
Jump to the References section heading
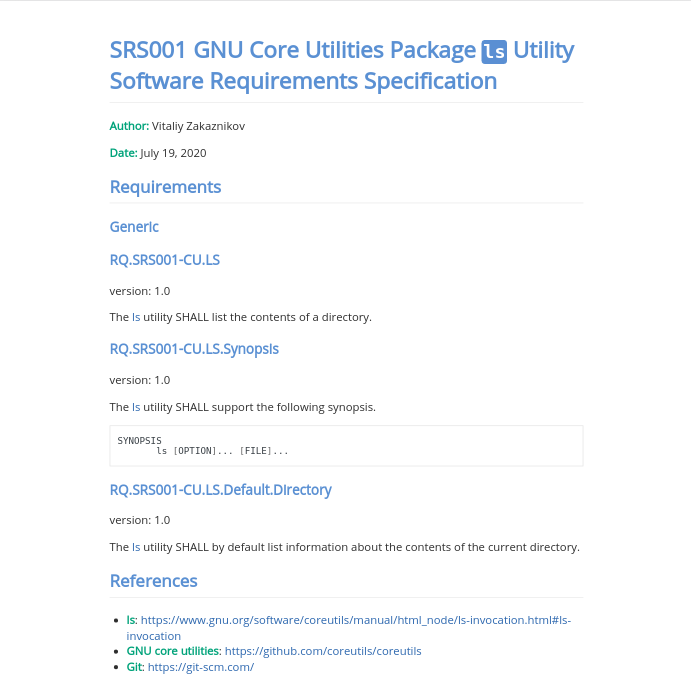153,581
